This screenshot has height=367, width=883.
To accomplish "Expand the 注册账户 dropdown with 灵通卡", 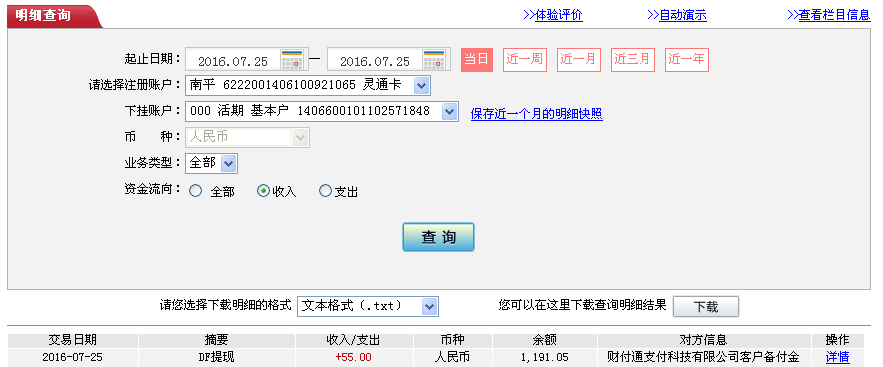I will [422, 86].
